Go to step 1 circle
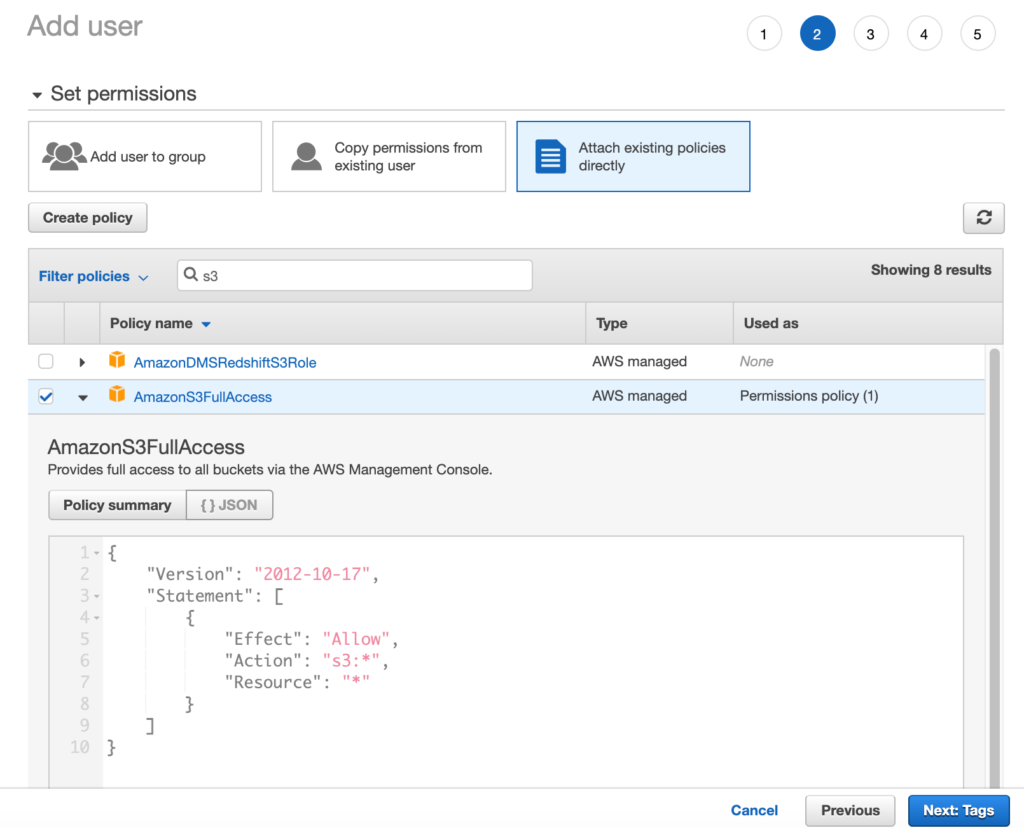Screen dimensions: 1024x828 point(763,34)
